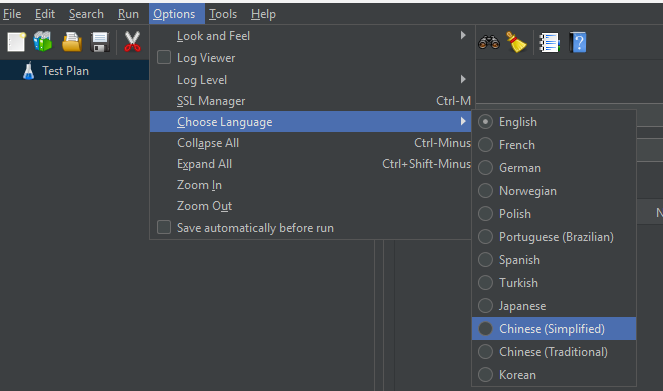This screenshot has width=663, height=391.
Task: Select the Norwegian radio button
Action: click(485, 191)
